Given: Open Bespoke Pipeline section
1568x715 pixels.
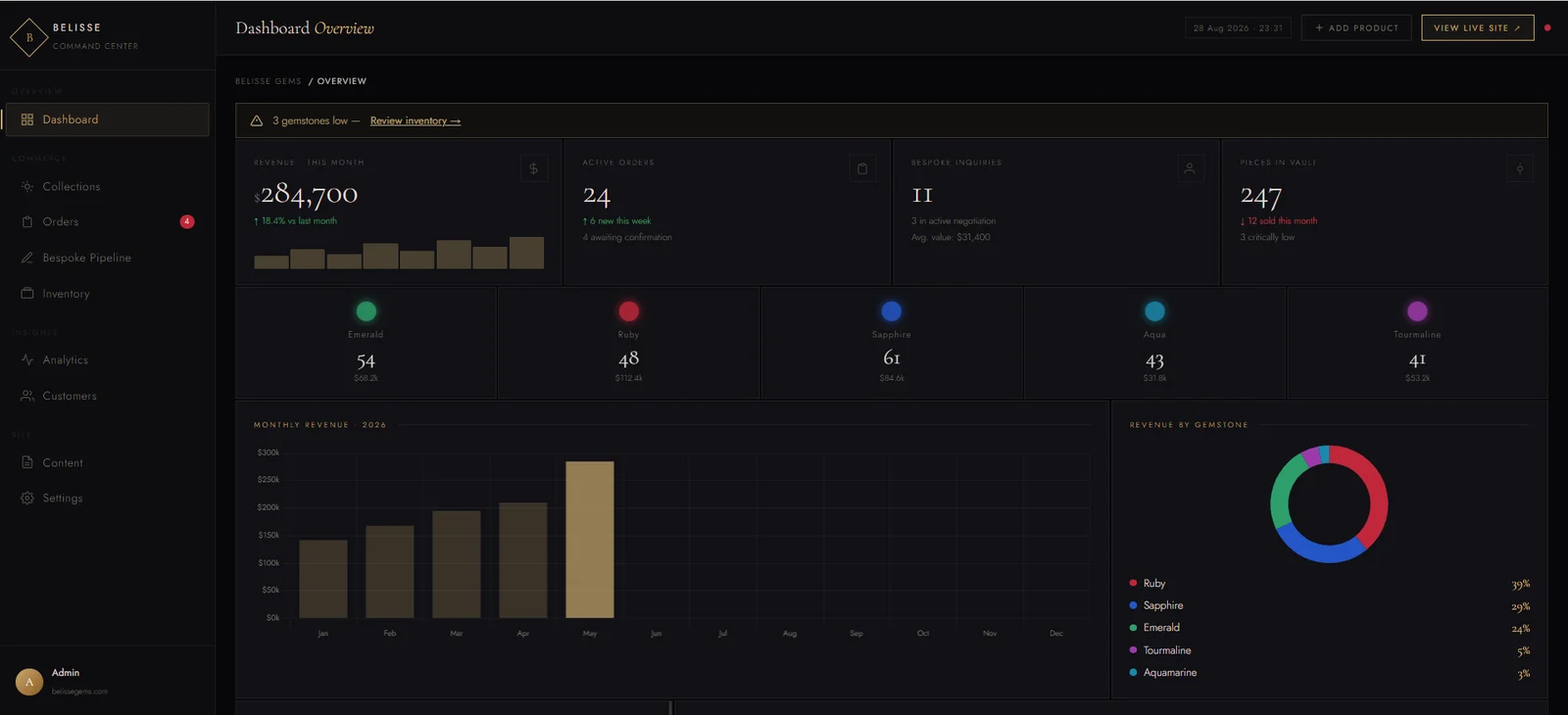Looking at the screenshot, I should coord(107,258).
